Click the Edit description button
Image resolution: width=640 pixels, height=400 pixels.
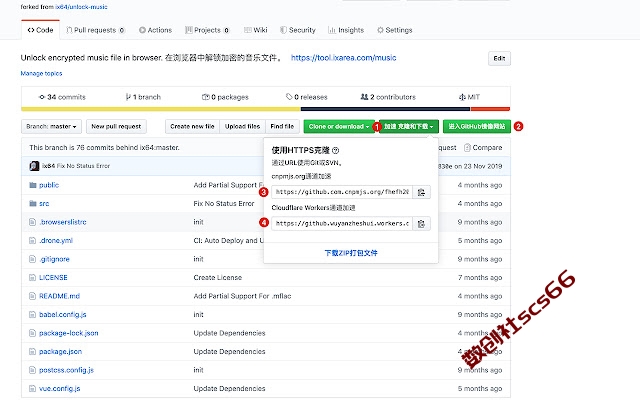tap(499, 58)
